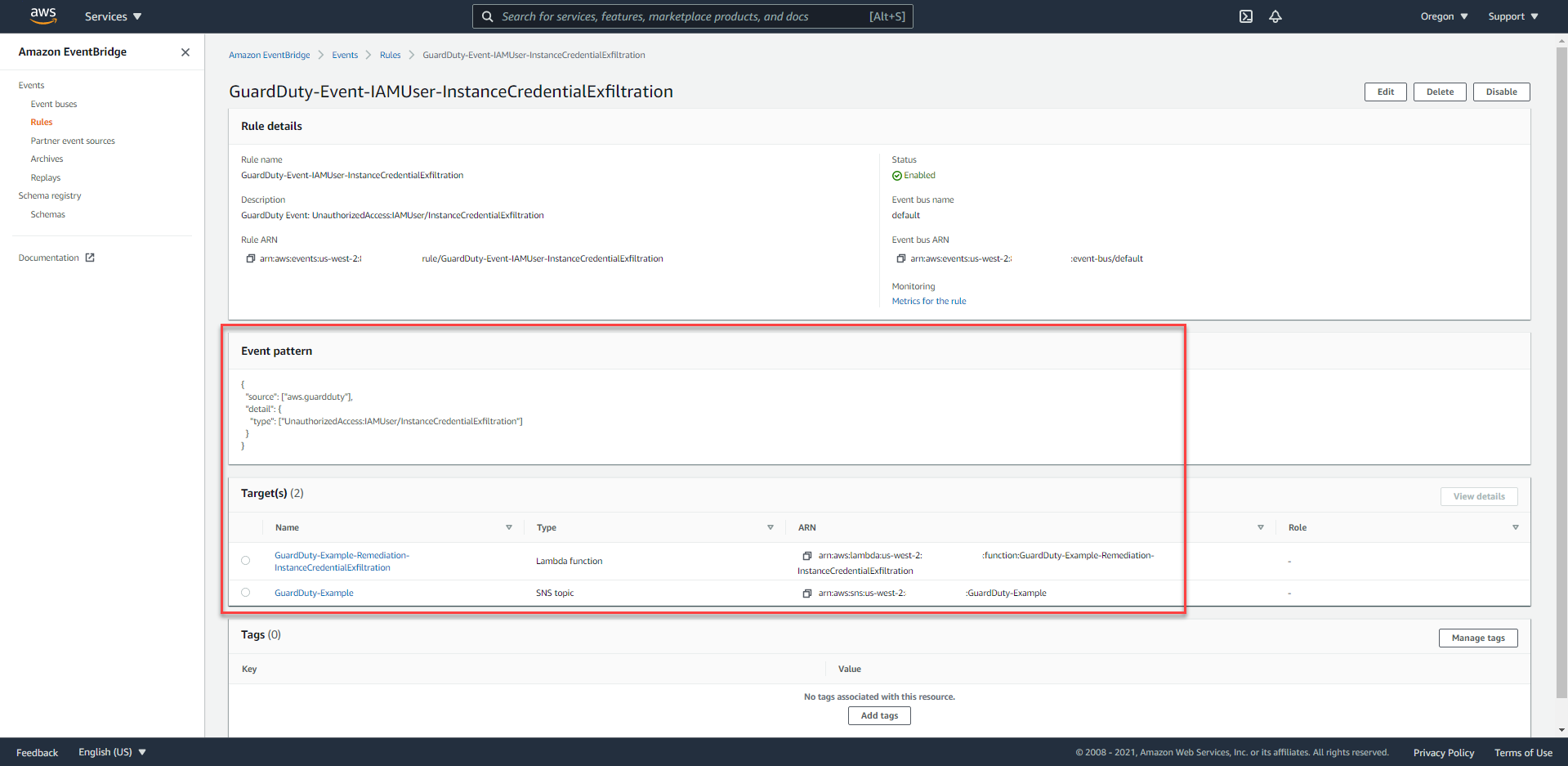This screenshot has height=766, width=1568.
Task: Sort targets by Type column arrow
Action: [771, 527]
